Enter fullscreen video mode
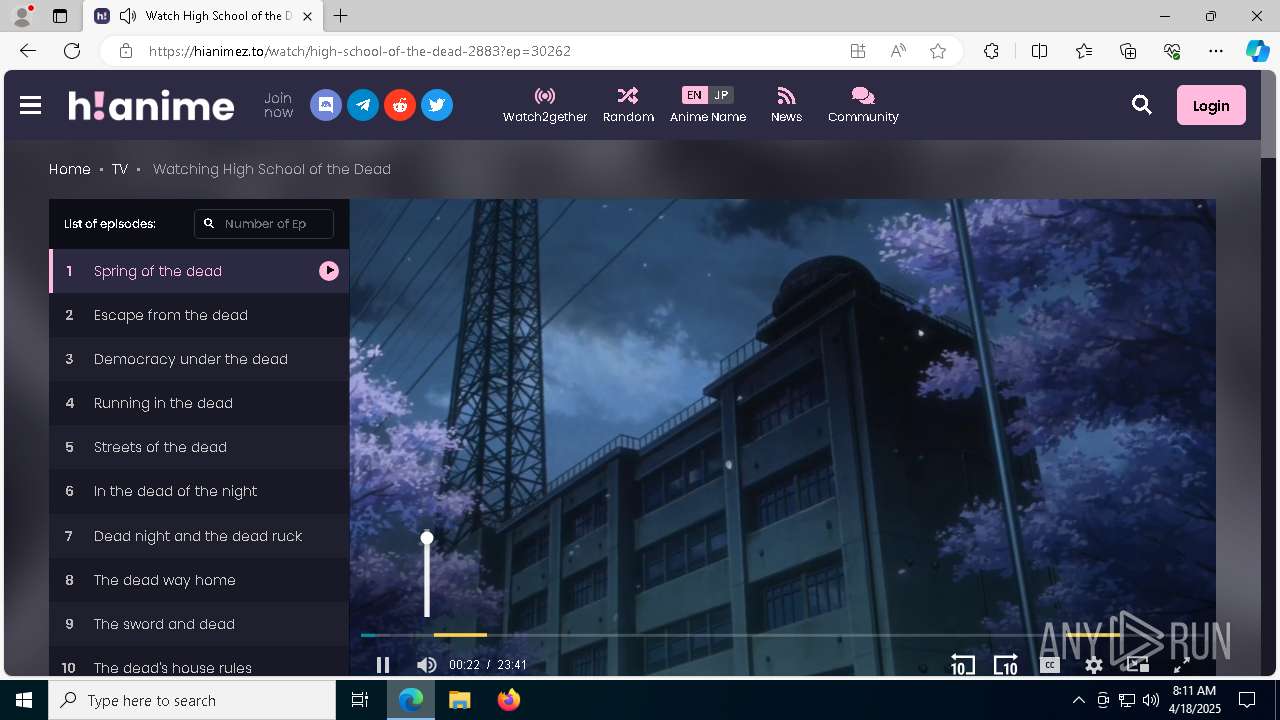1280x720 pixels. [x=1181, y=665]
